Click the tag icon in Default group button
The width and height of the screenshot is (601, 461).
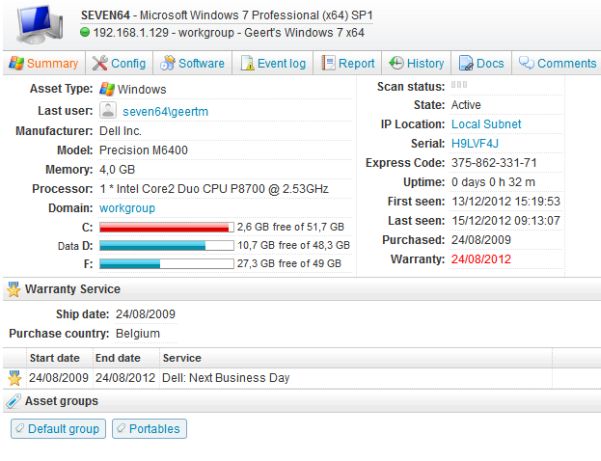tap(20, 428)
